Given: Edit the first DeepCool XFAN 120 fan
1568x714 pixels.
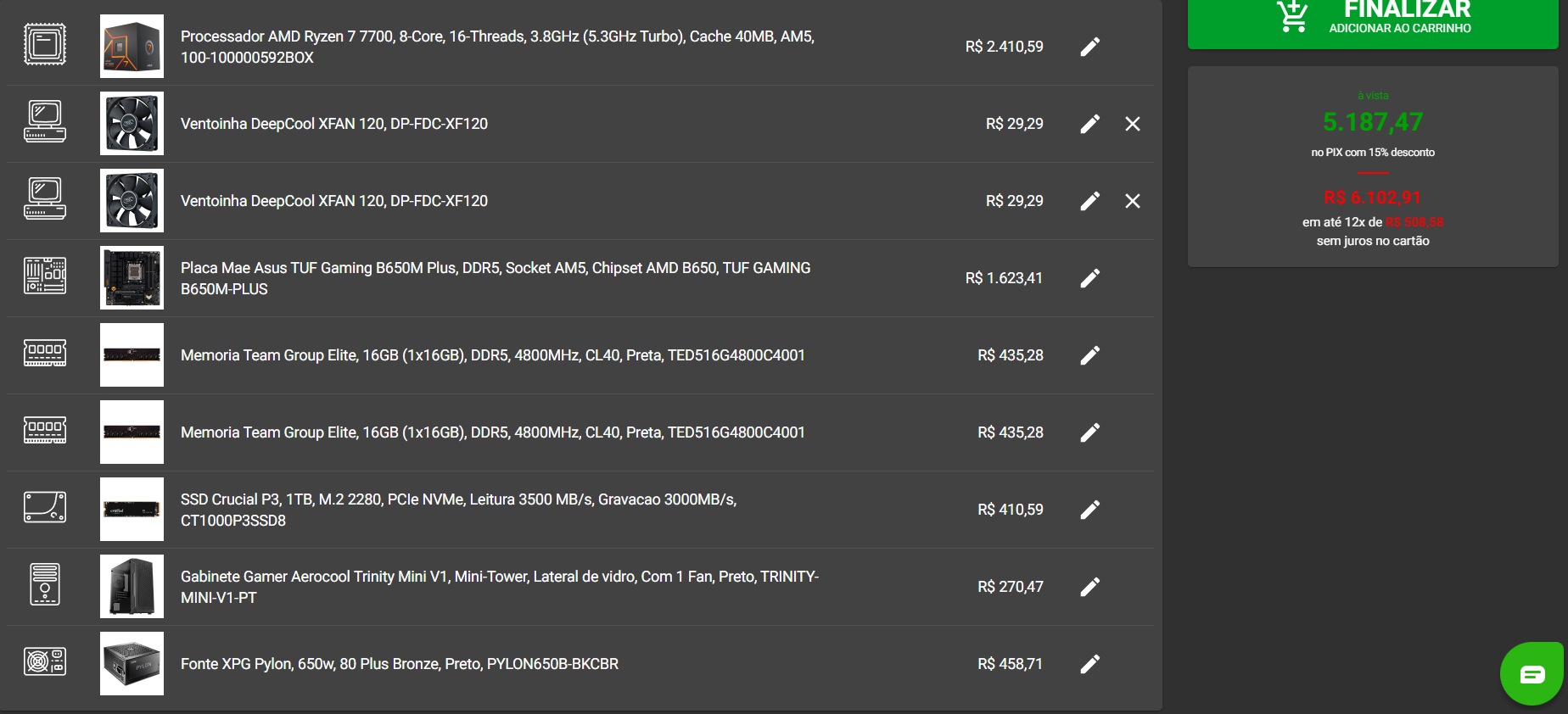Looking at the screenshot, I should pos(1090,124).
